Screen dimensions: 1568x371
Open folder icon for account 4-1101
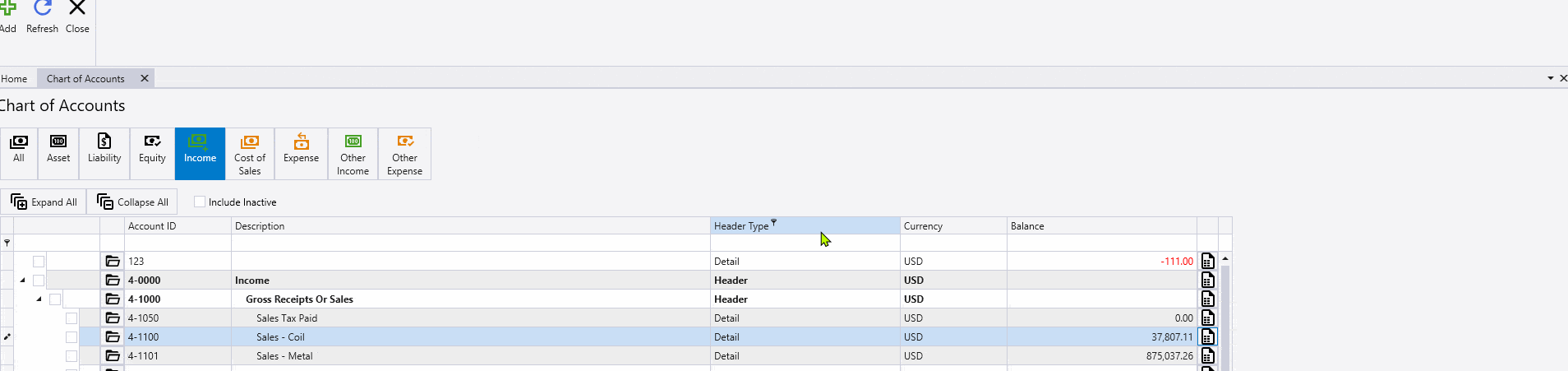tap(113, 356)
